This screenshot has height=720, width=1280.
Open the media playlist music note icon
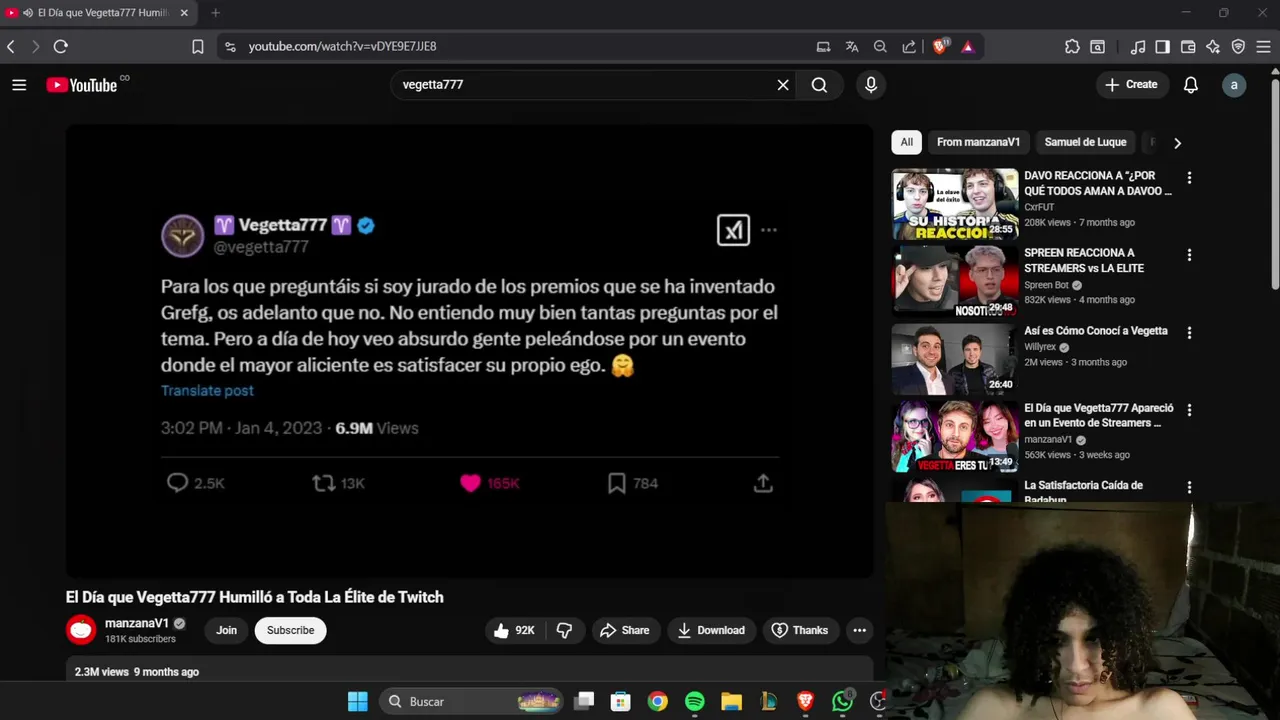(1138, 46)
